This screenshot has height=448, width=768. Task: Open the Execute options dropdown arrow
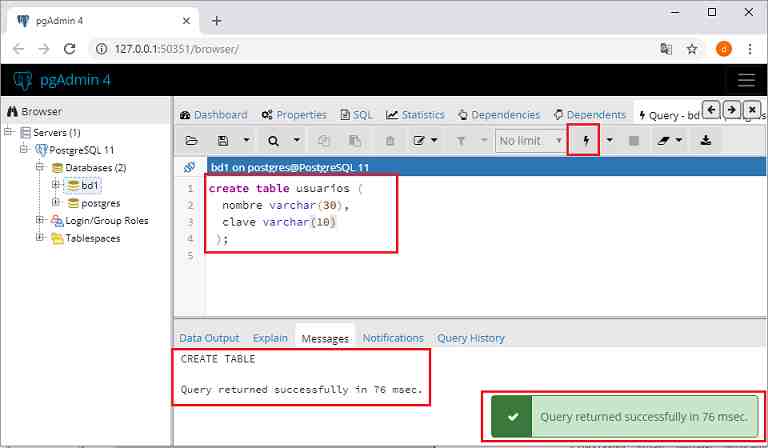609,141
